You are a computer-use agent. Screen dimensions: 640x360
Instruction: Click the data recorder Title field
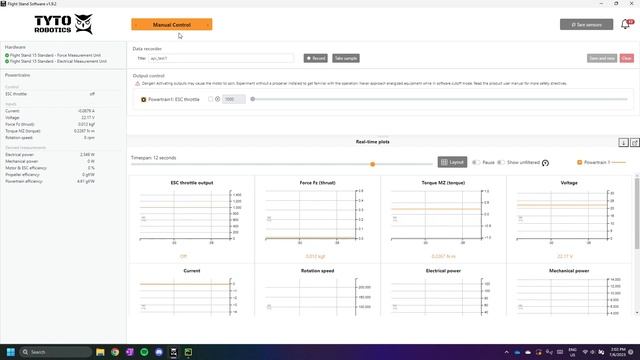[x=220, y=58]
